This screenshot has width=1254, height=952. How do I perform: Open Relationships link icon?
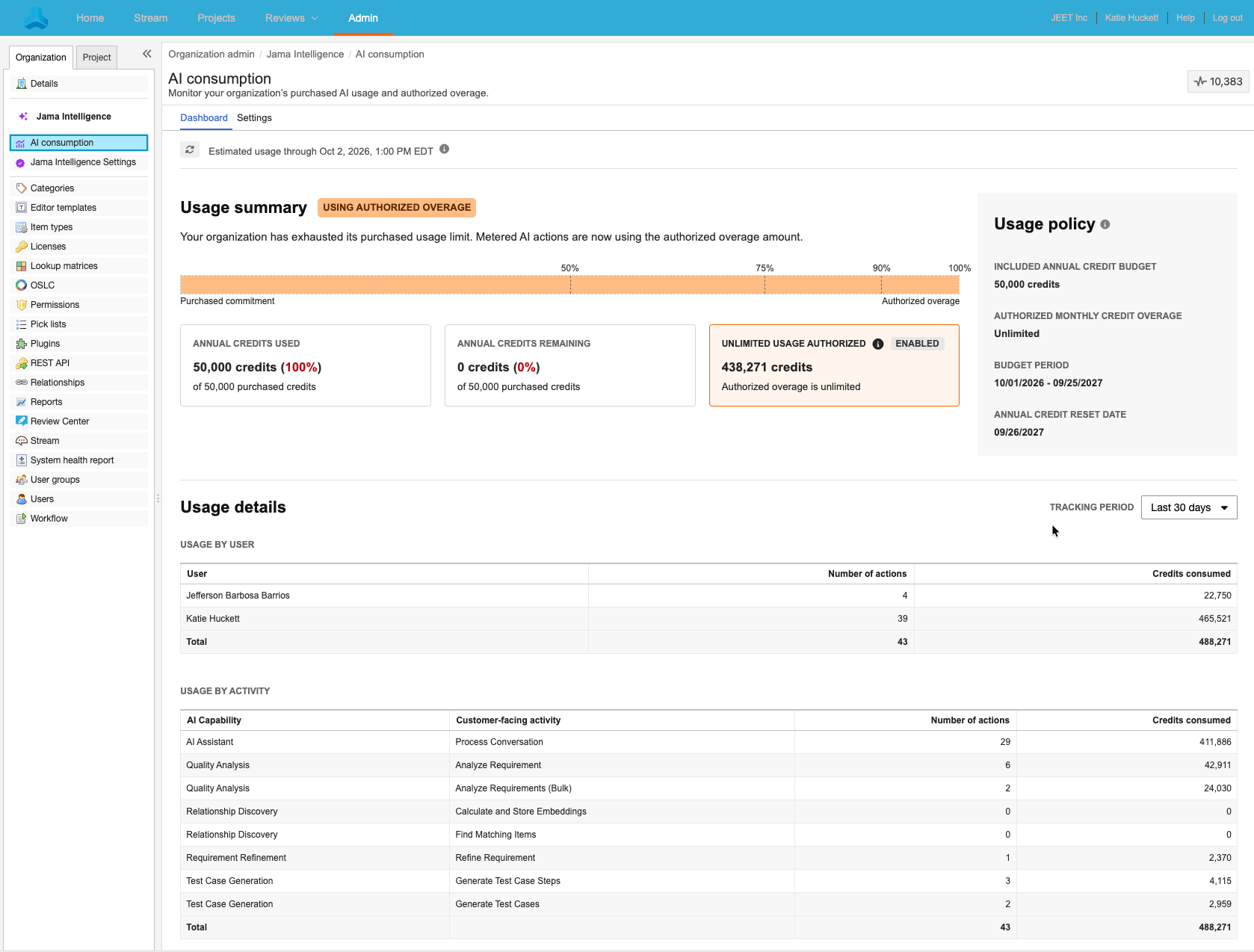pos(21,383)
